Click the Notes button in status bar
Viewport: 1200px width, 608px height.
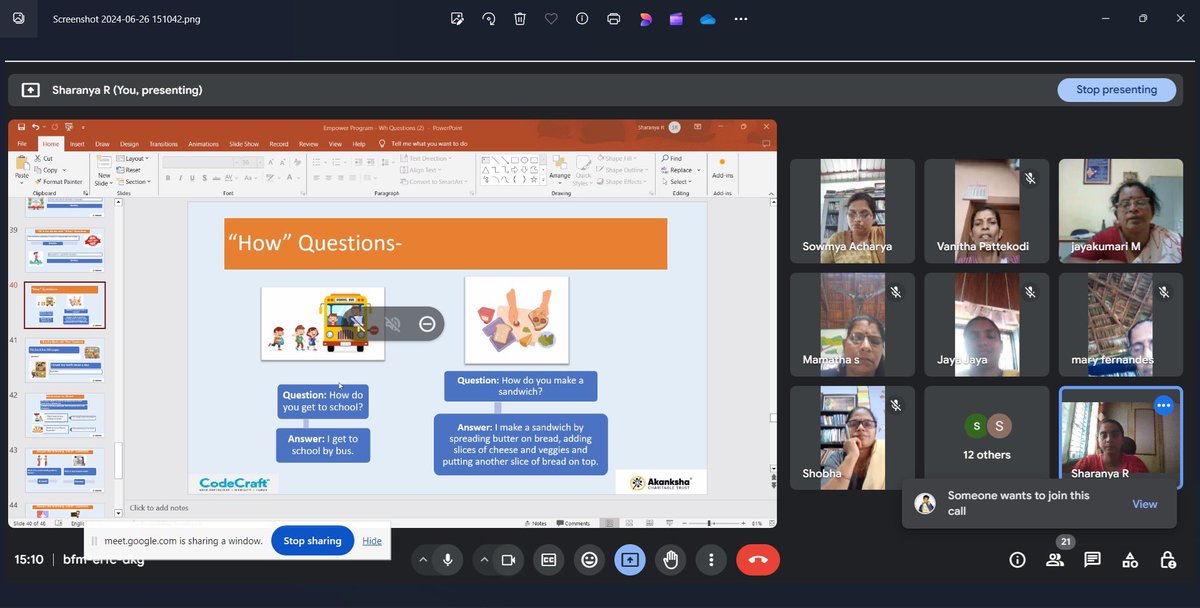tap(535, 523)
